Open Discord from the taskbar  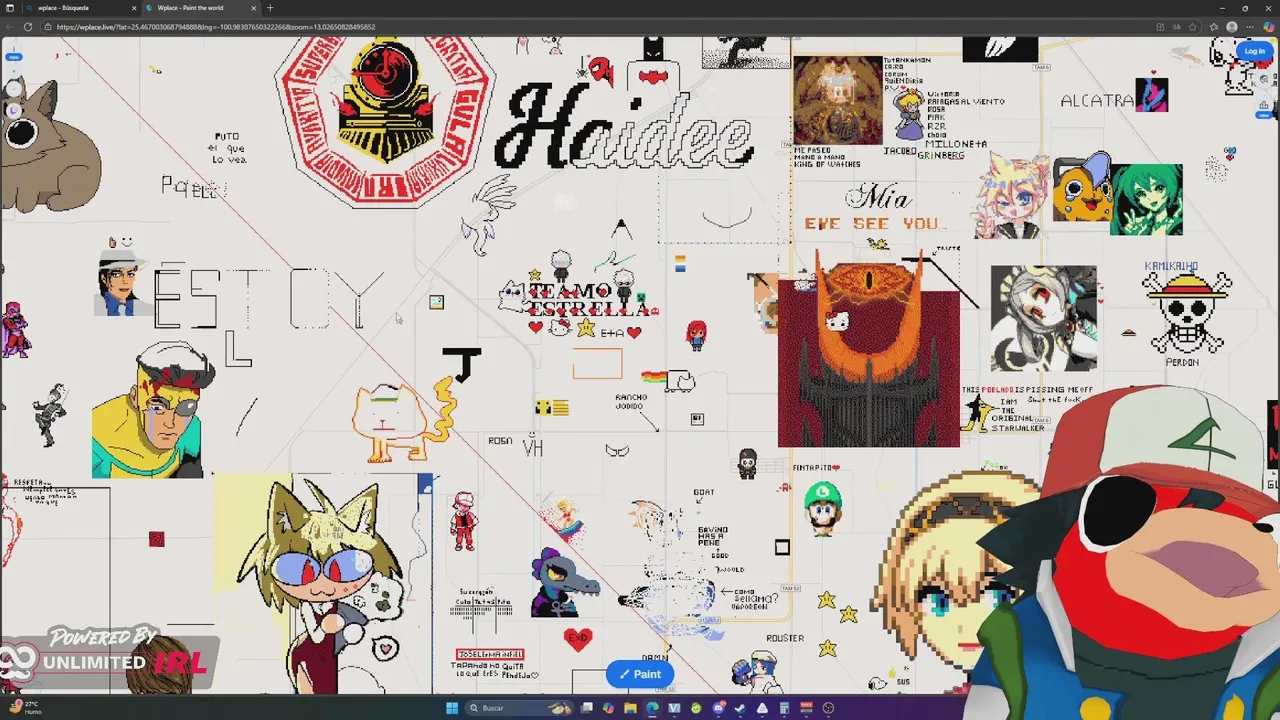[x=718, y=708]
